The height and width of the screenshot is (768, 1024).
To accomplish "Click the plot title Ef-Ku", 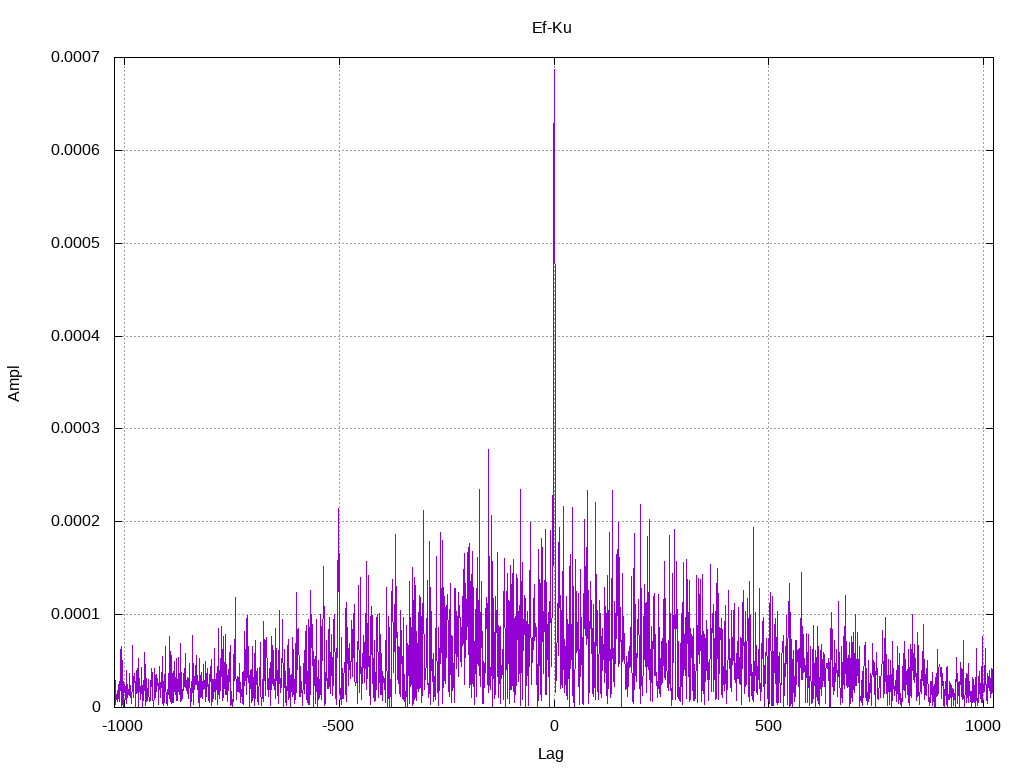I will click(x=552, y=27).
